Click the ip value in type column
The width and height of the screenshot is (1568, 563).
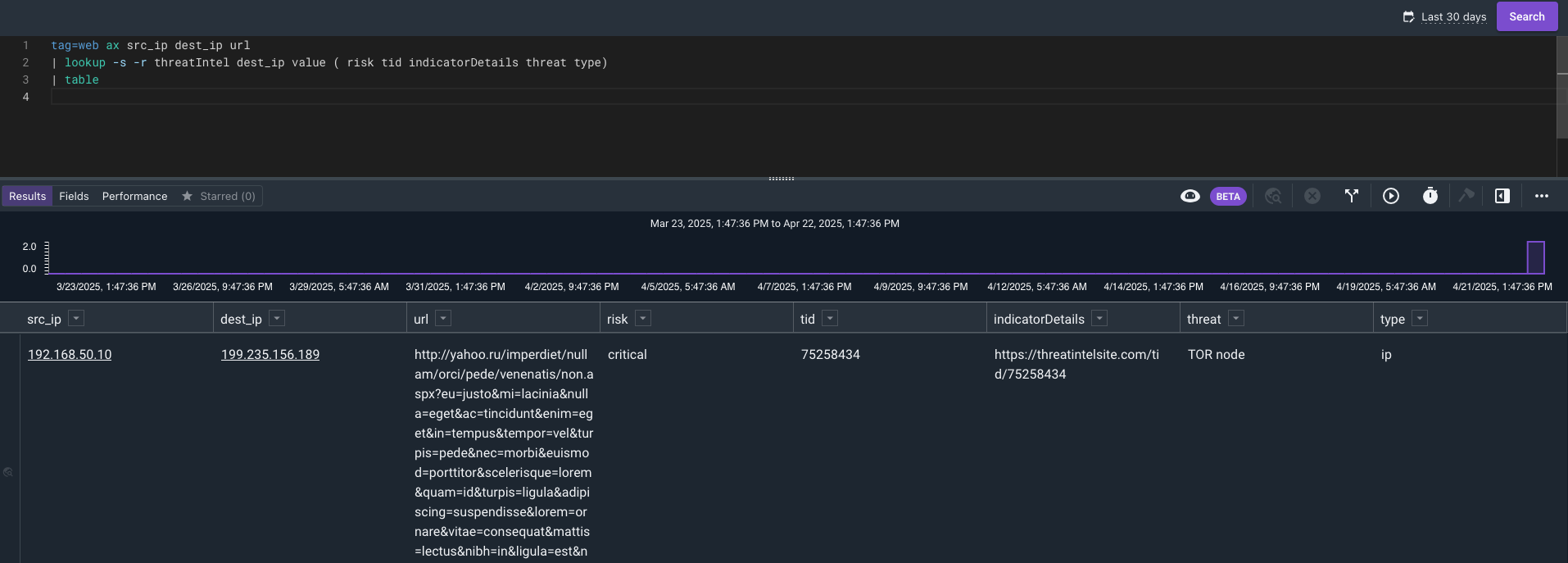click(1386, 355)
